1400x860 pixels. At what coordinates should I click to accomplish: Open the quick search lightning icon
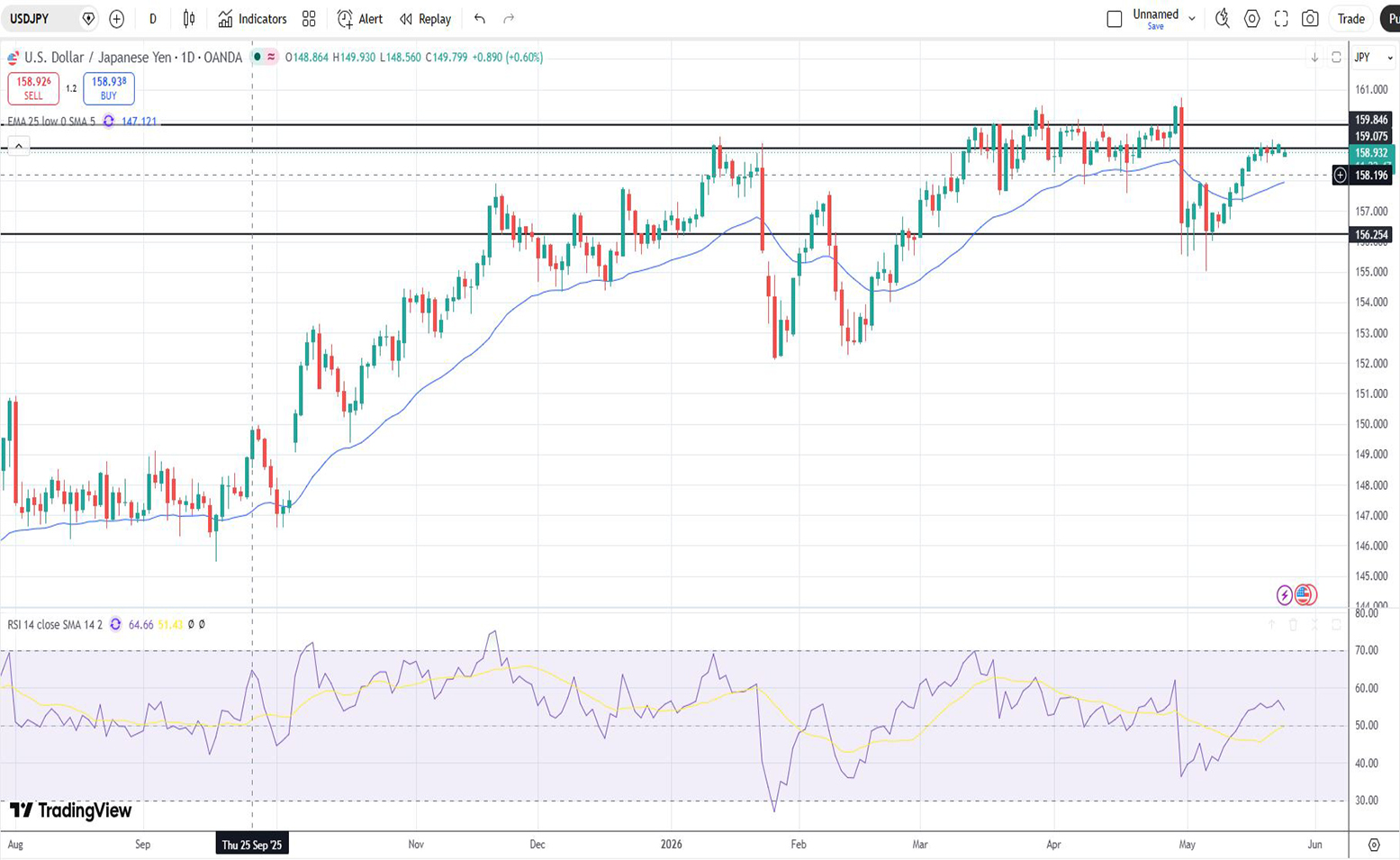(1222, 19)
